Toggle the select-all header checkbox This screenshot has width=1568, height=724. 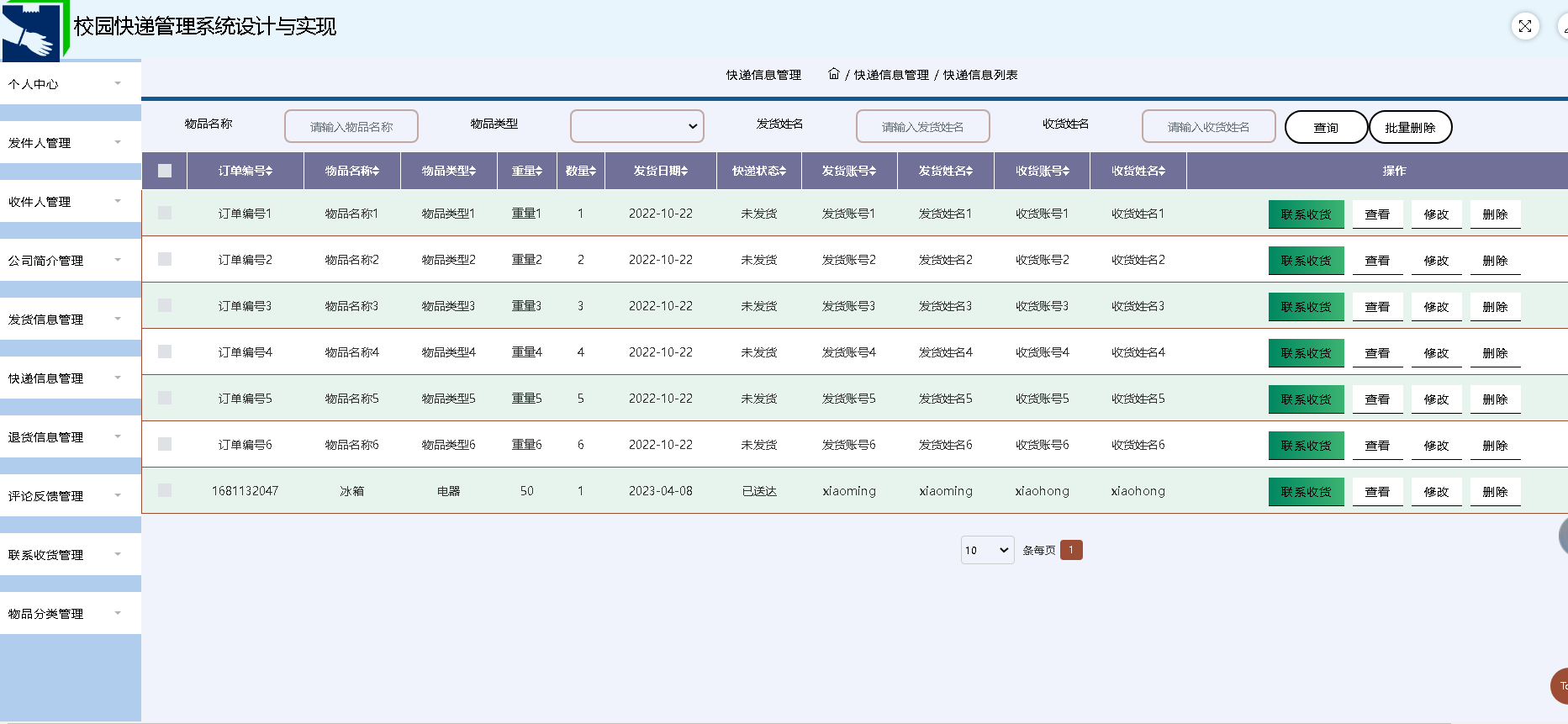[165, 171]
